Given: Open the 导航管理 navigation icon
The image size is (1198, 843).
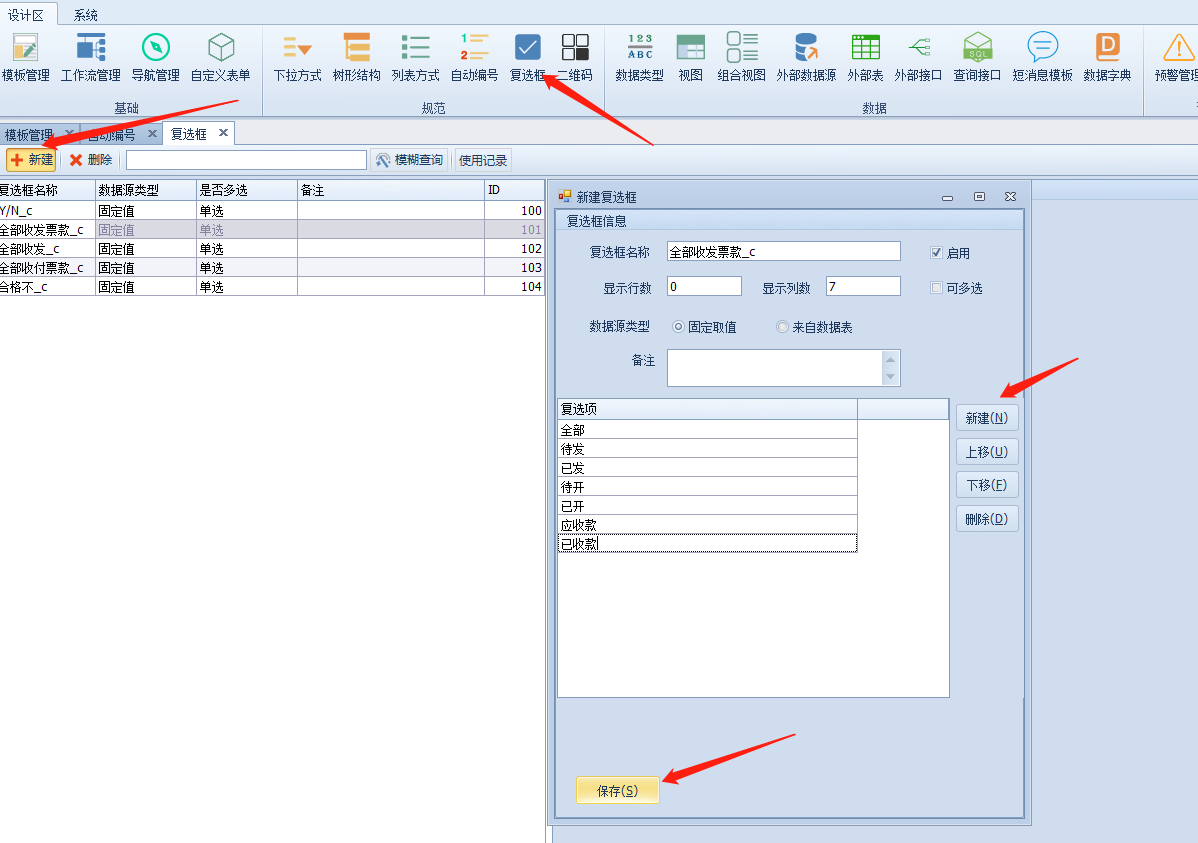Looking at the screenshot, I should coord(156,47).
